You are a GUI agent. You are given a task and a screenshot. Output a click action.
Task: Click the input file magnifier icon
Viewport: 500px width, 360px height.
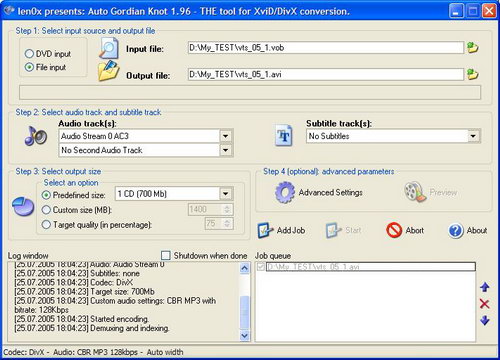(109, 49)
